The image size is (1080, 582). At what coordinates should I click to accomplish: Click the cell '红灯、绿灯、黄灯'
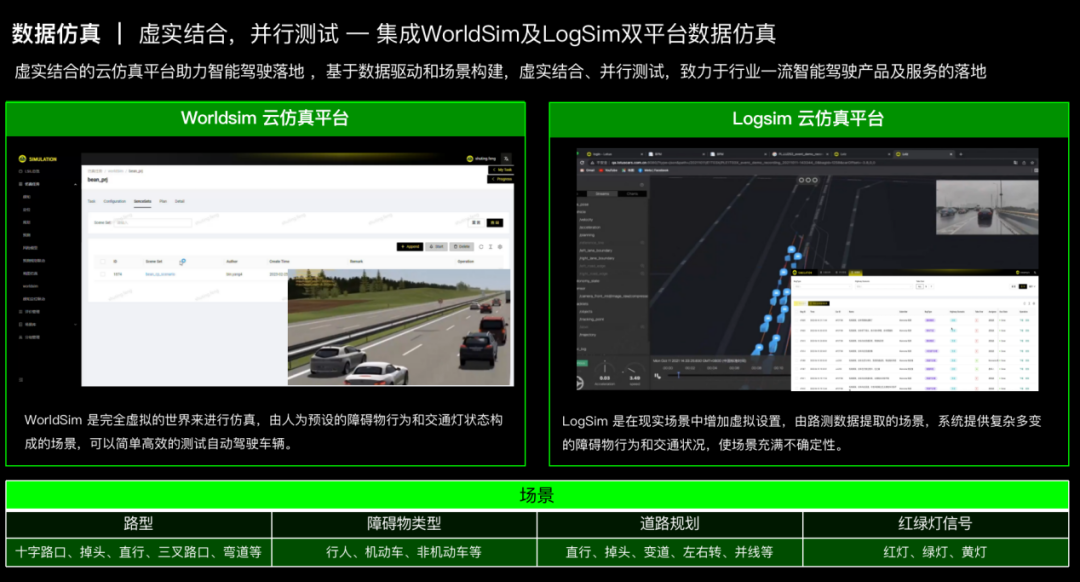pos(935,552)
